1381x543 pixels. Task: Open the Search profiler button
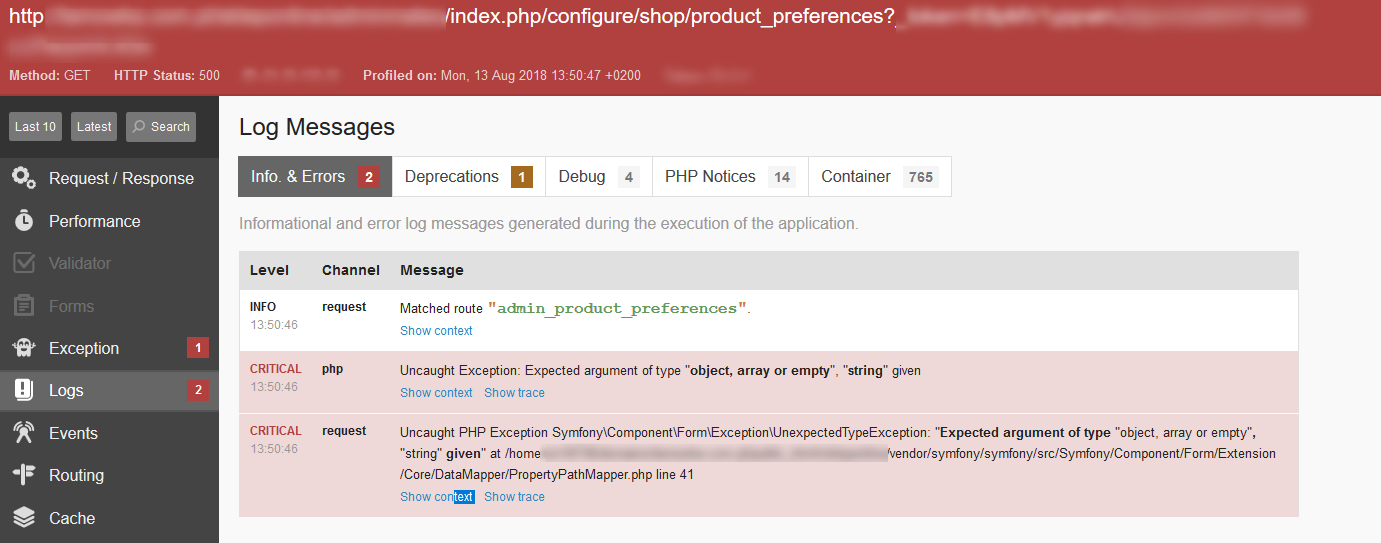(161, 127)
